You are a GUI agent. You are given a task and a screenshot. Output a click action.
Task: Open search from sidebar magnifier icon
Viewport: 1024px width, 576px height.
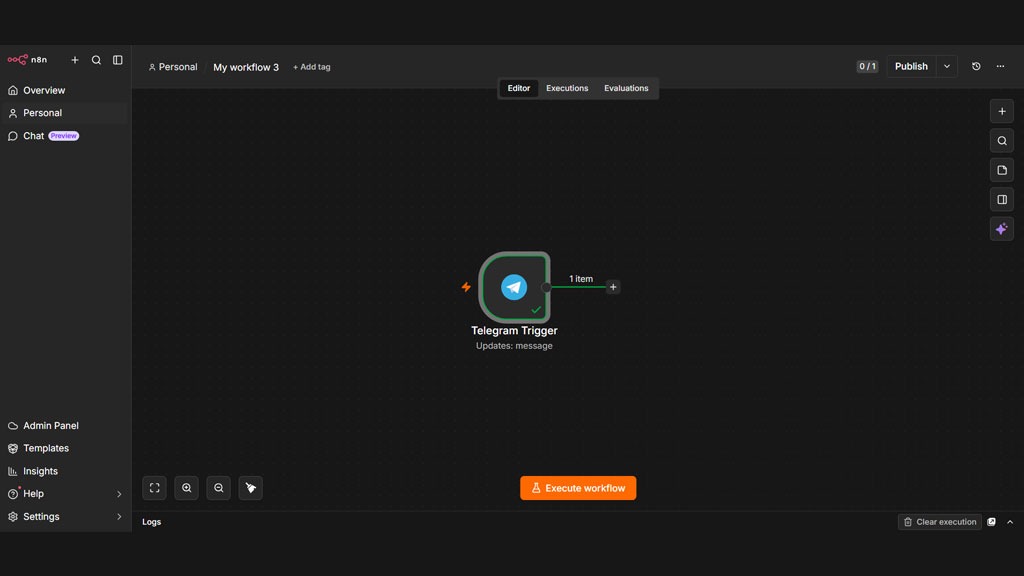[96, 60]
